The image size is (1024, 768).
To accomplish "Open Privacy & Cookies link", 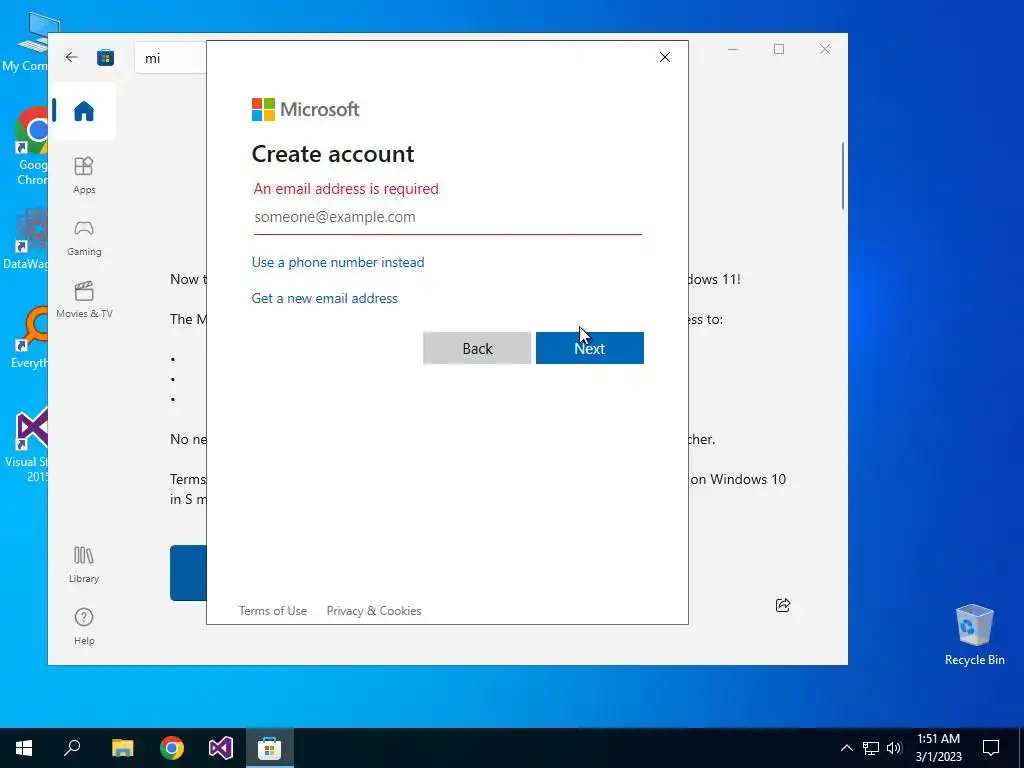I will click(x=374, y=611).
